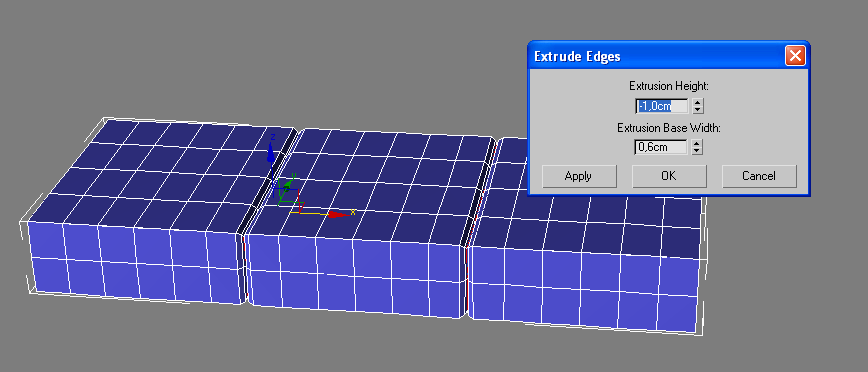The image size is (868, 372).
Task: Cancel the Extrude Edges dialog
Action: coord(759,176)
